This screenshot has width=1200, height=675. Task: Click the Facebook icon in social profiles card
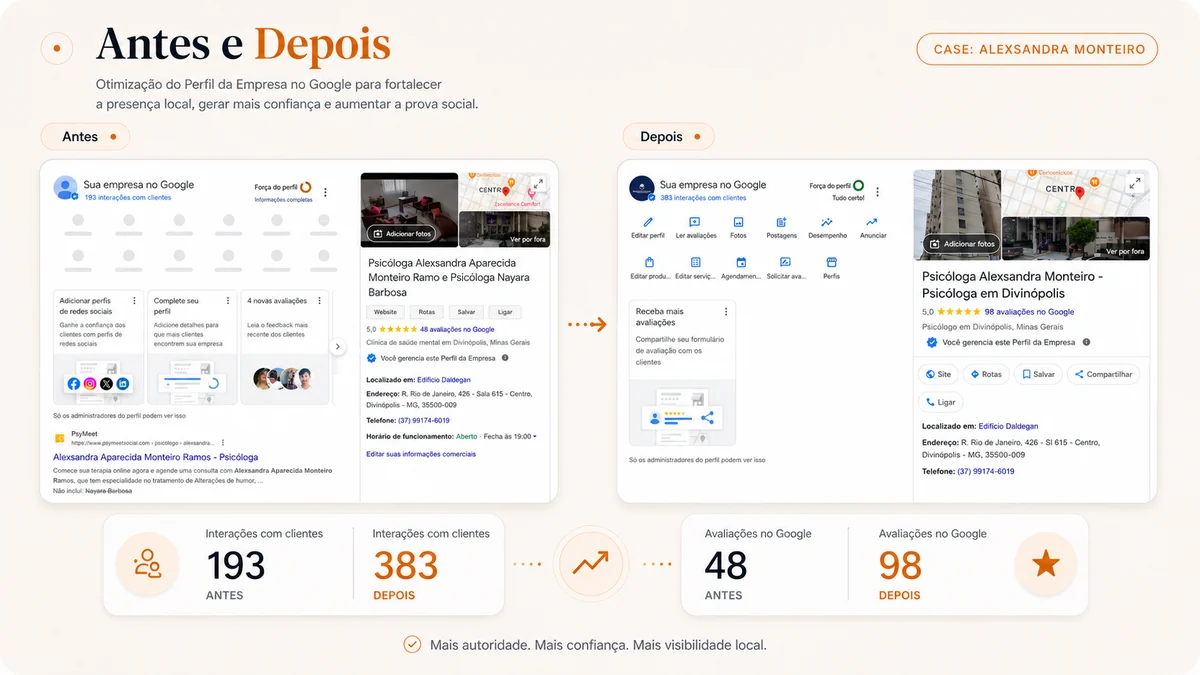click(x=73, y=384)
